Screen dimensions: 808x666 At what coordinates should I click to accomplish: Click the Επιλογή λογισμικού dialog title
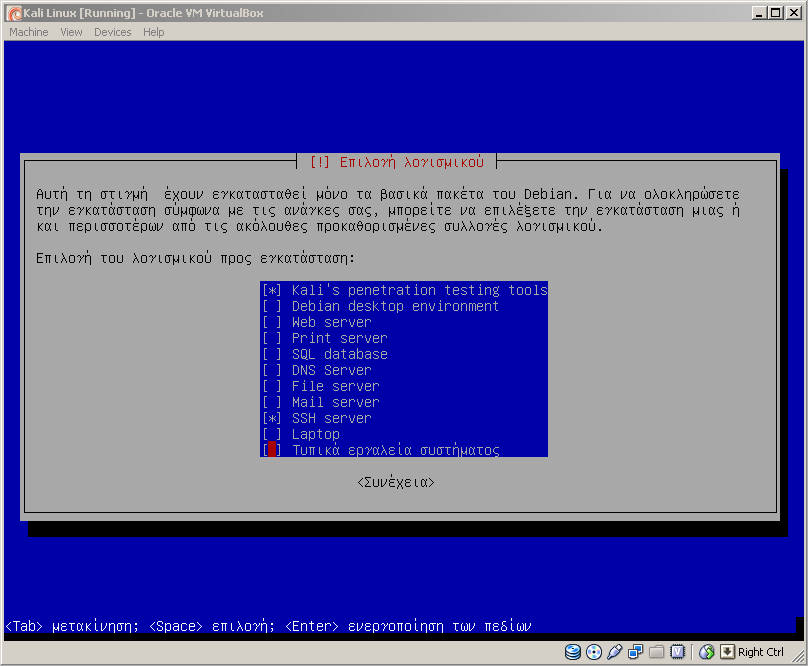point(396,162)
